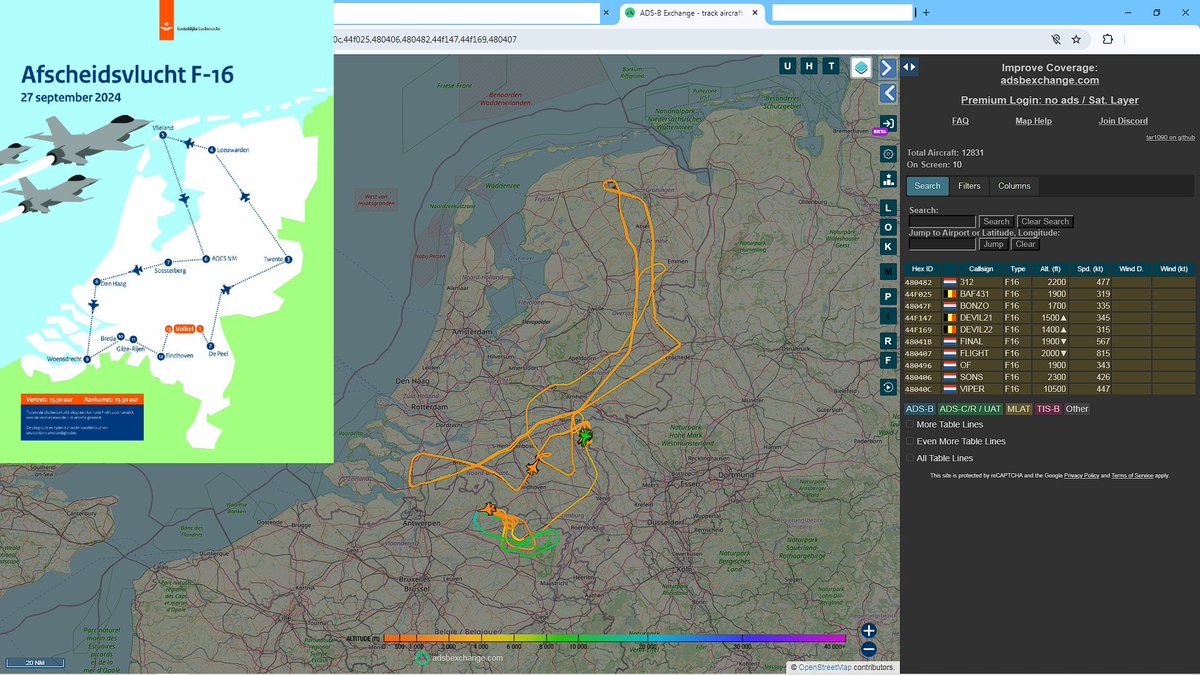Open map settings gear icon
This screenshot has height=675, width=1200.
888,154
